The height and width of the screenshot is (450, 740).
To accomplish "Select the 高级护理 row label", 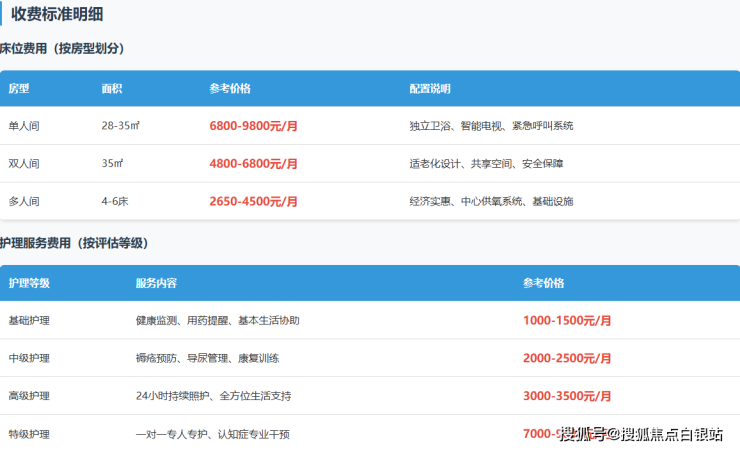I will (x=29, y=396).
